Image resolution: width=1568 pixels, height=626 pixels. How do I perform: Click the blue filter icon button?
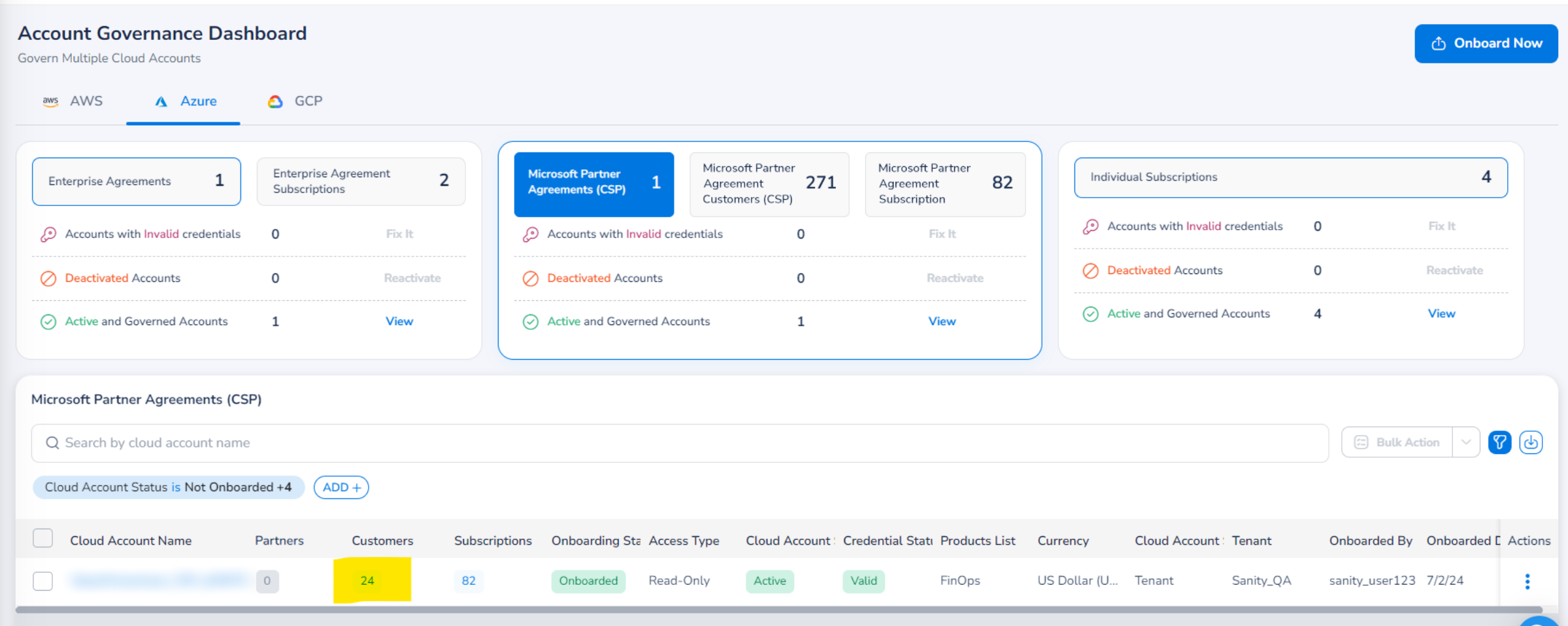(1499, 443)
